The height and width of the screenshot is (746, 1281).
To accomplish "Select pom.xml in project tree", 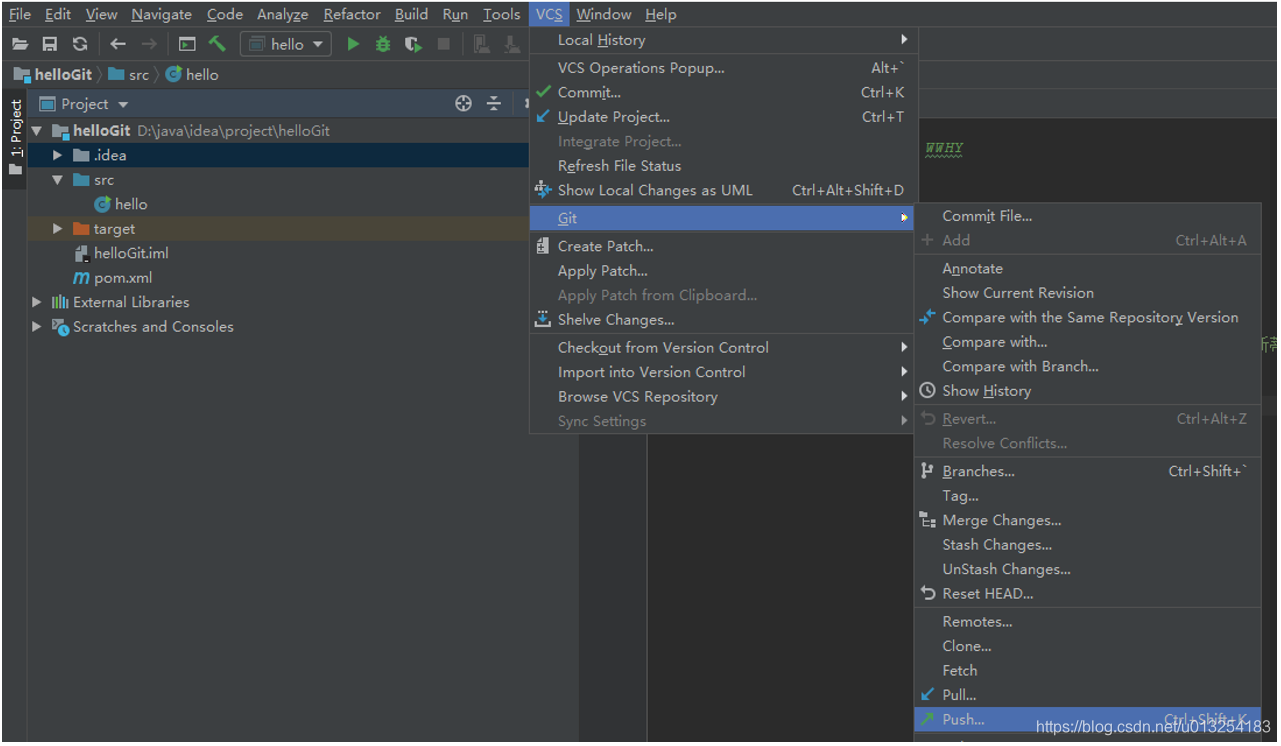I will pyautogui.click(x=123, y=278).
